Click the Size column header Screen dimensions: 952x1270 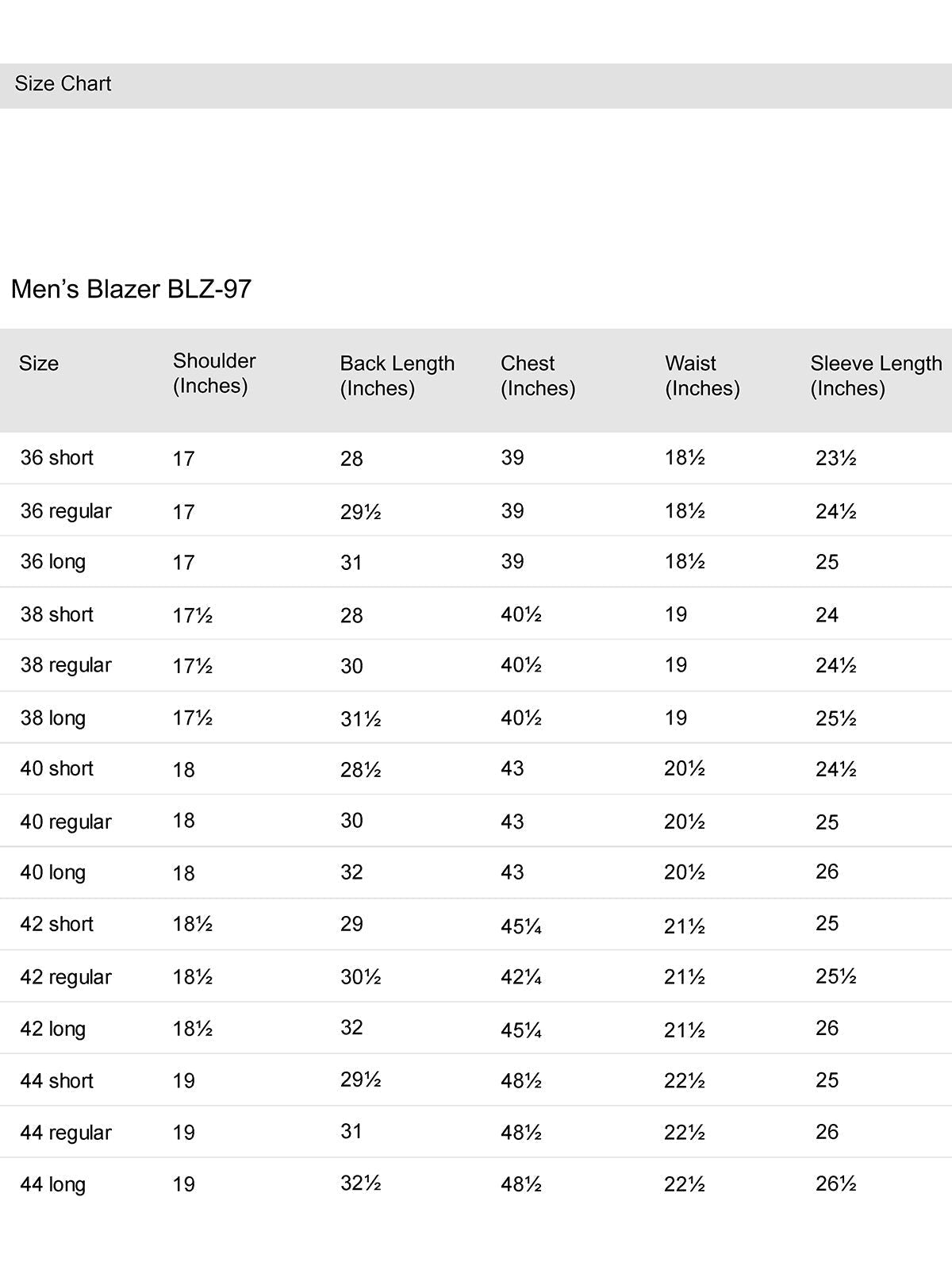pos(39,364)
